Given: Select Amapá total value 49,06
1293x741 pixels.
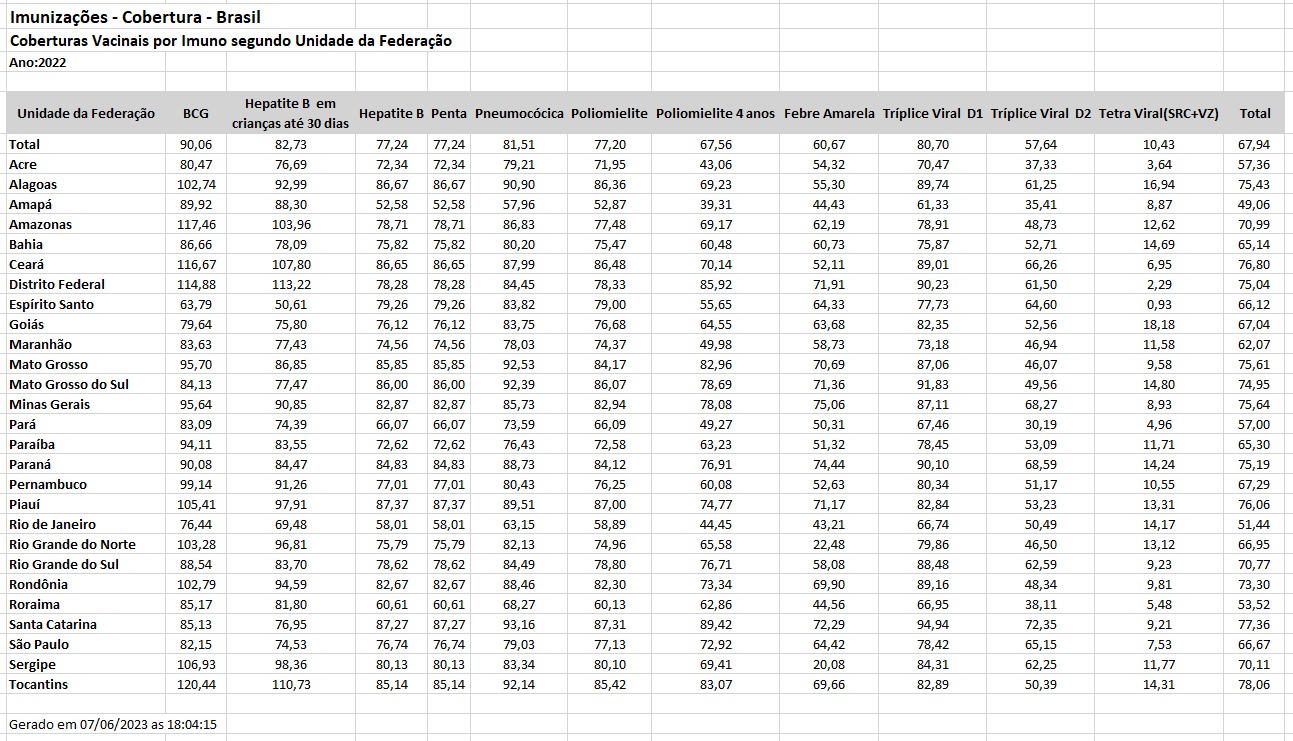Looking at the screenshot, I should pos(1254,204).
